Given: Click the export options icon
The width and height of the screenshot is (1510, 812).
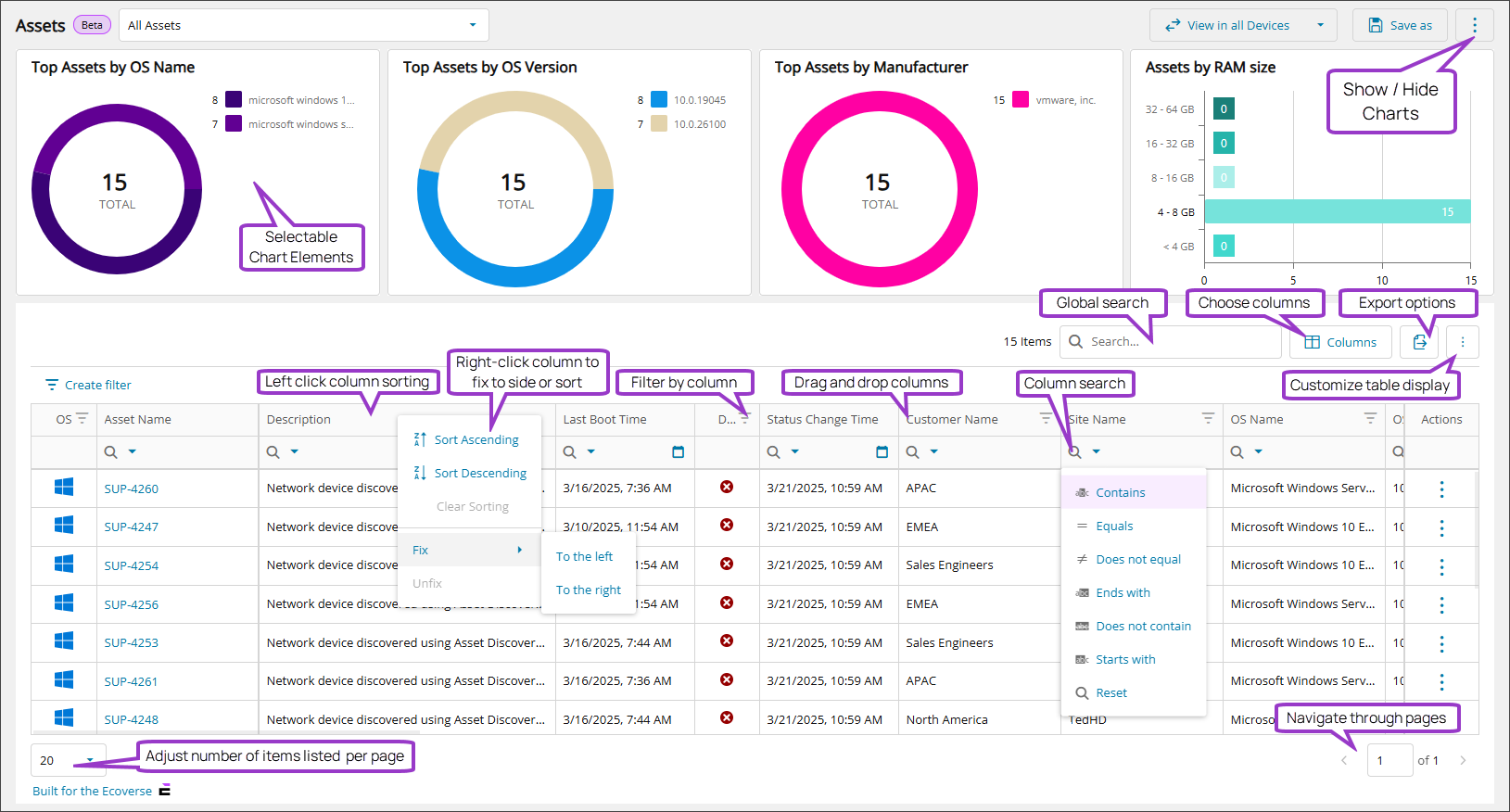Looking at the screenshot, I should pos(1418,342).
